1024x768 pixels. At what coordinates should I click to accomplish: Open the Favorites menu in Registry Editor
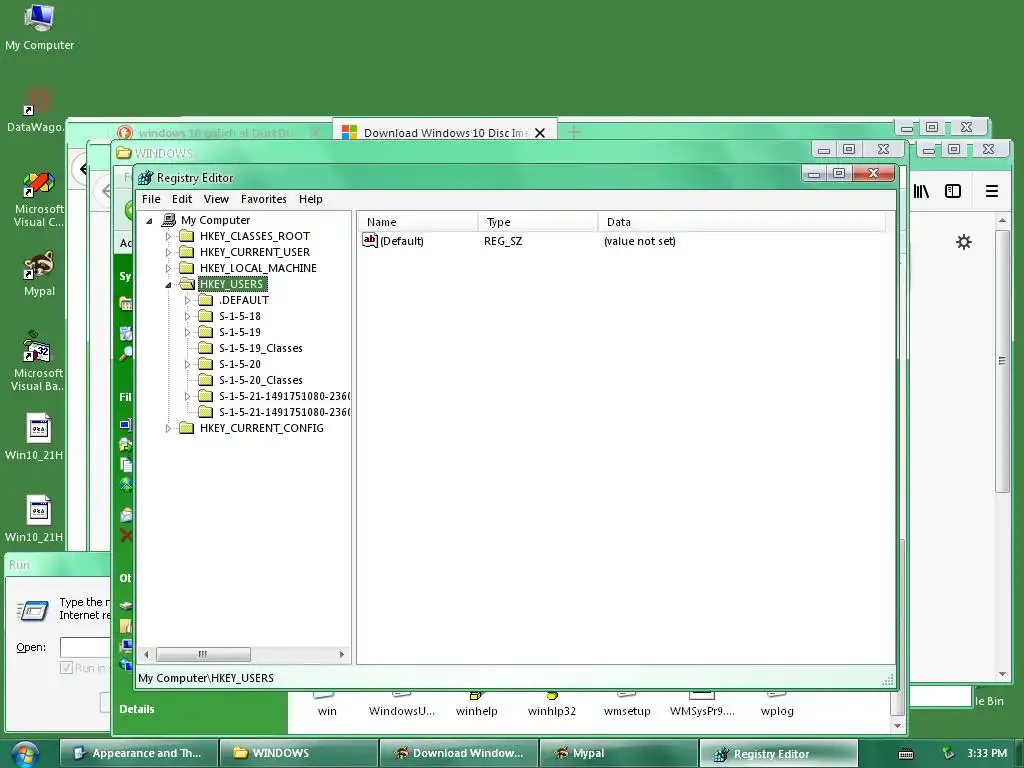264,199
